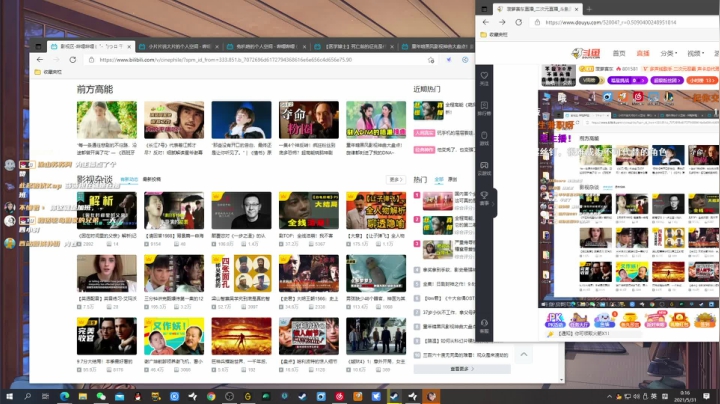The height and width of the screenshot is (404, 720).
Task: Switch to the third bilibili browser tab
Action: pos(267,46)
